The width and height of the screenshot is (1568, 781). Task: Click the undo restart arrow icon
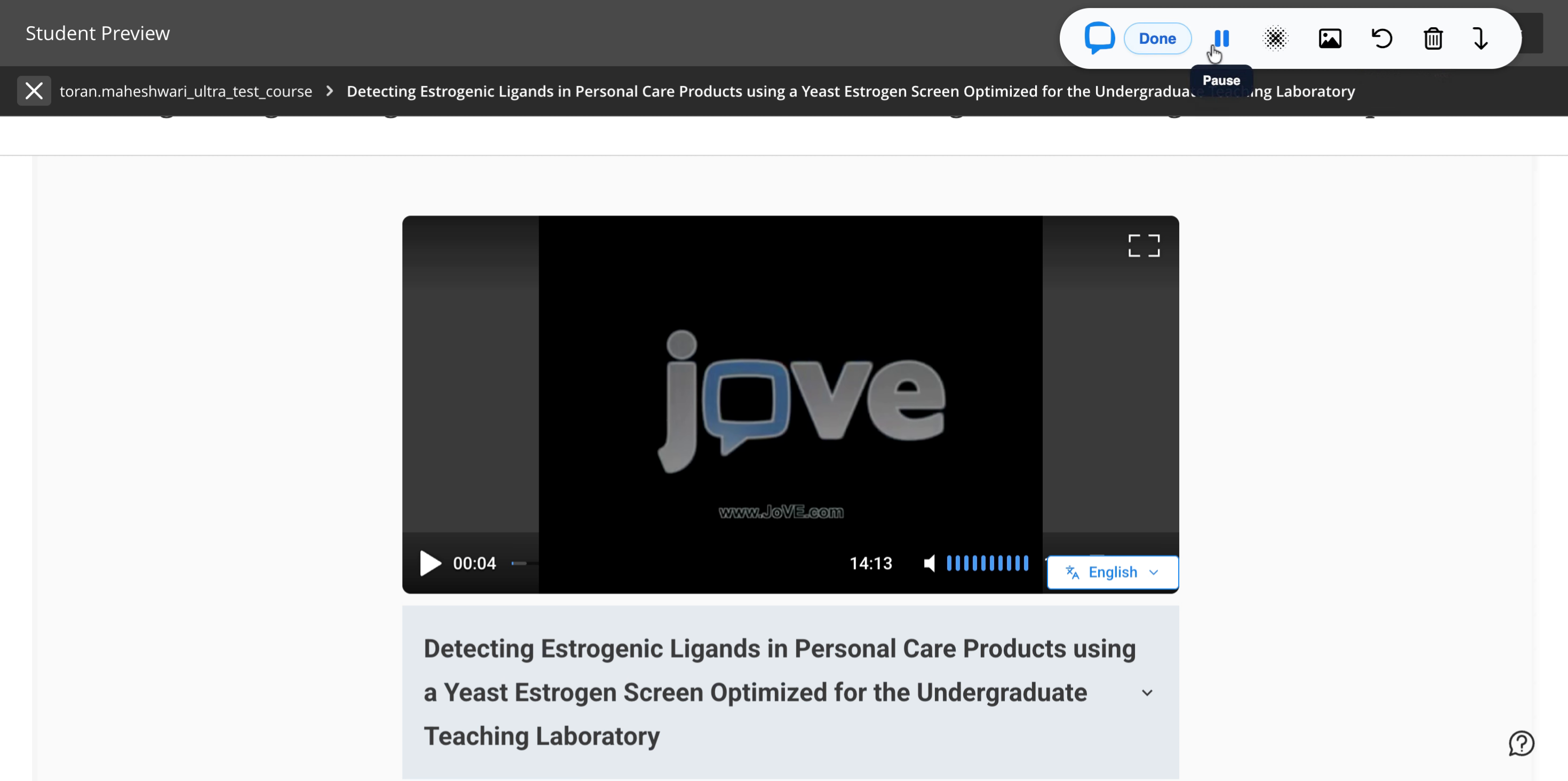1382,38
